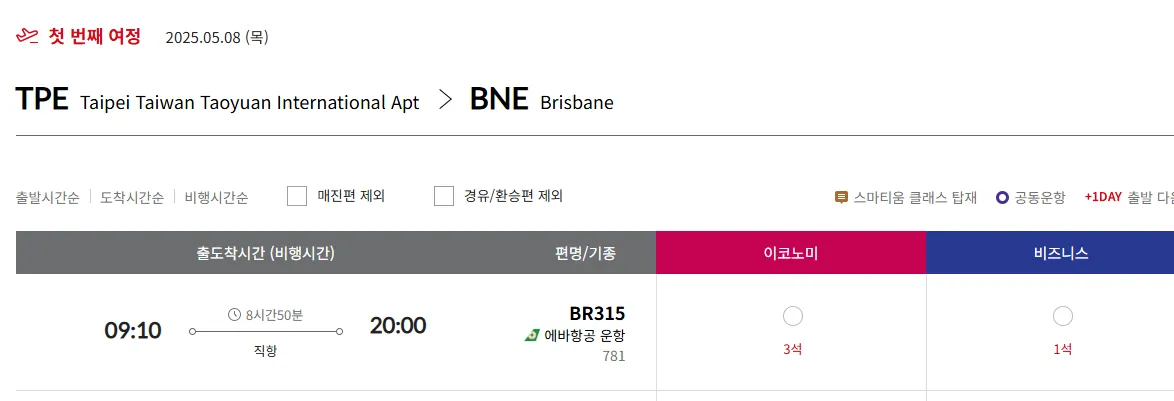The image size is (1174, 401).
Task: Click the green EVA Air logo icon
Action: point(532,335)
